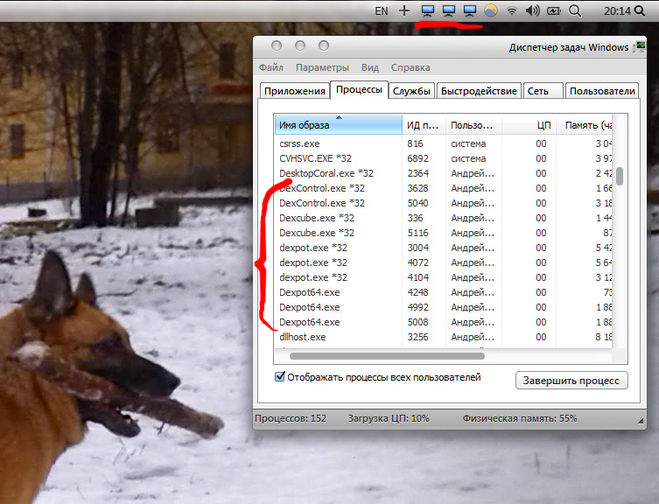Switch to the Приложения tab
659x504 pixels.
295,91
